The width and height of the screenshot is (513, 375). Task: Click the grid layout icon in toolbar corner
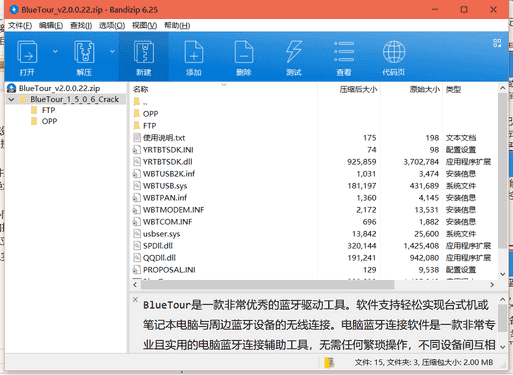[497, 43]
